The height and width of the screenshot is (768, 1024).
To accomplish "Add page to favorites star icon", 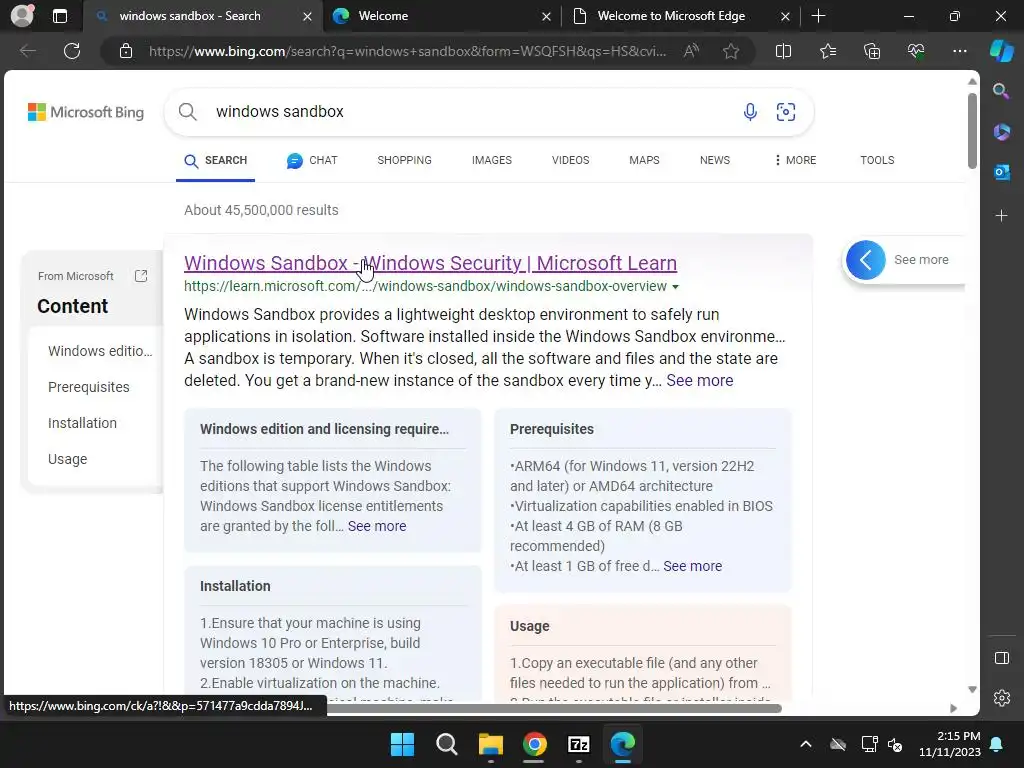I will coord(731,51).
